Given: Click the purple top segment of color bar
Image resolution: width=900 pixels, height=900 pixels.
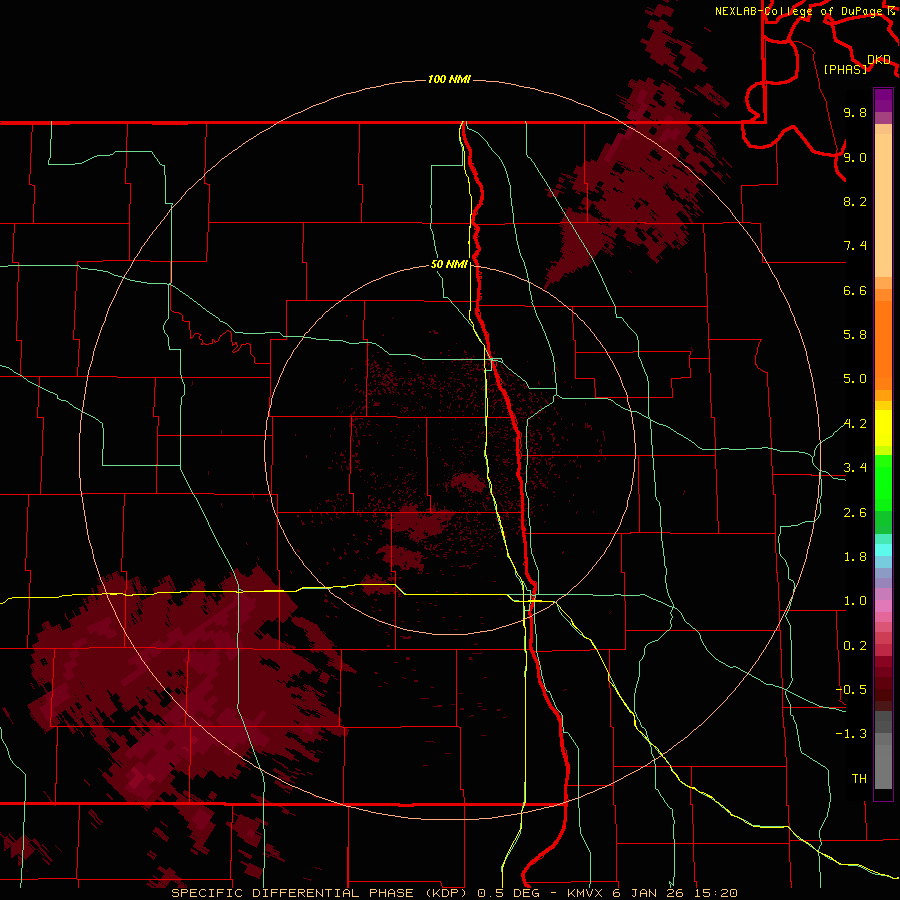Looking at the screenshot, I should pos(883,100).
